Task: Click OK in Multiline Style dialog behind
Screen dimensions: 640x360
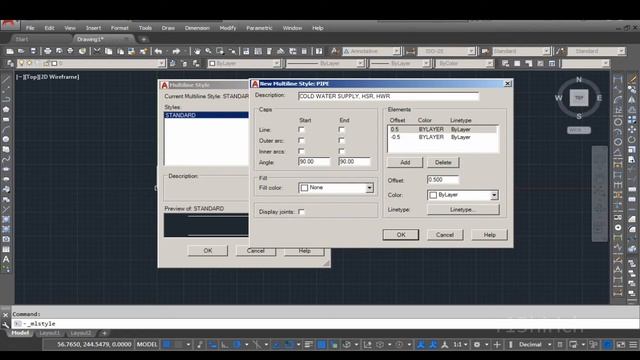Action: pyautogui.click(x=208, y=251)
